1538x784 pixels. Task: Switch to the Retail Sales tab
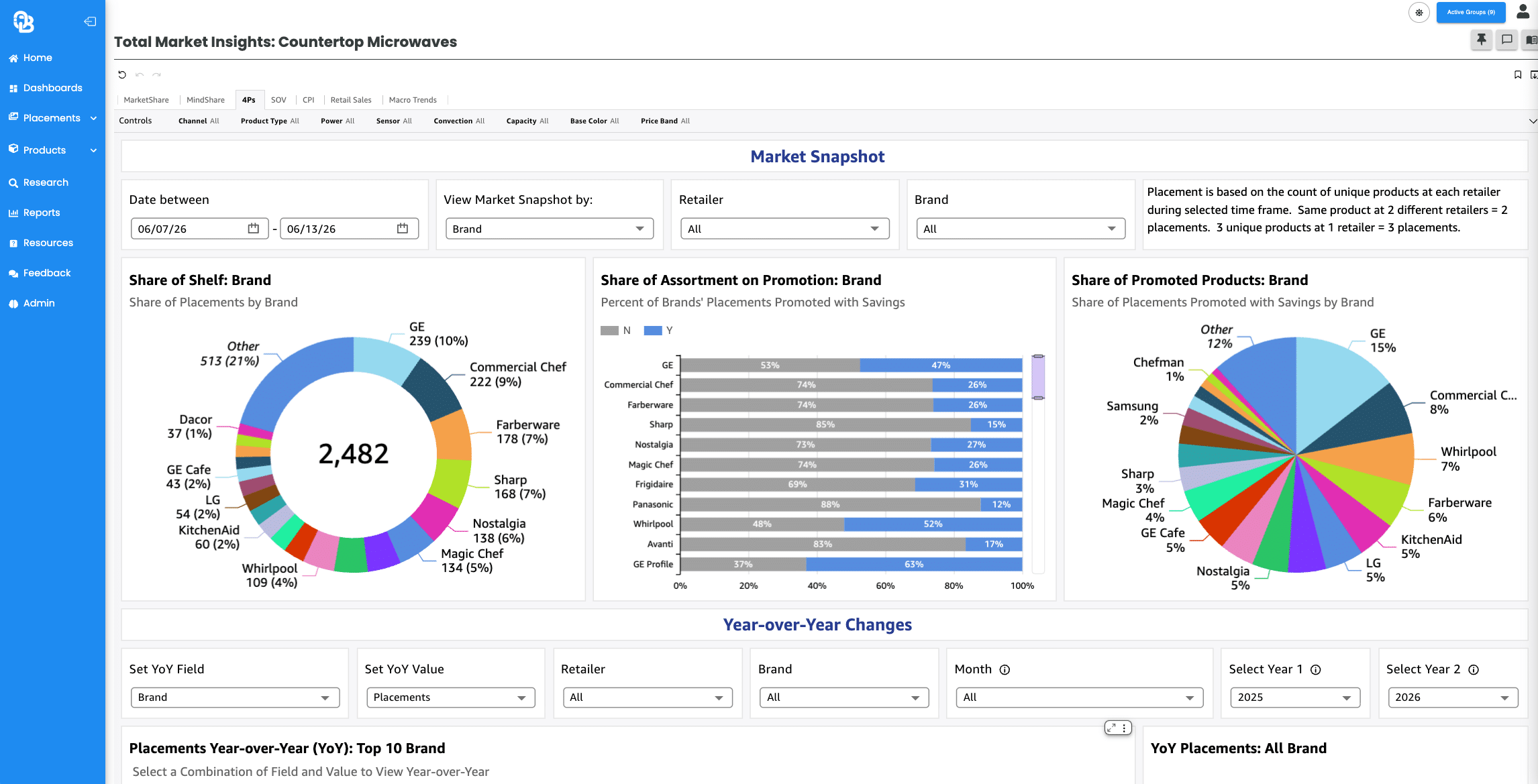click(x=351, y=100)
